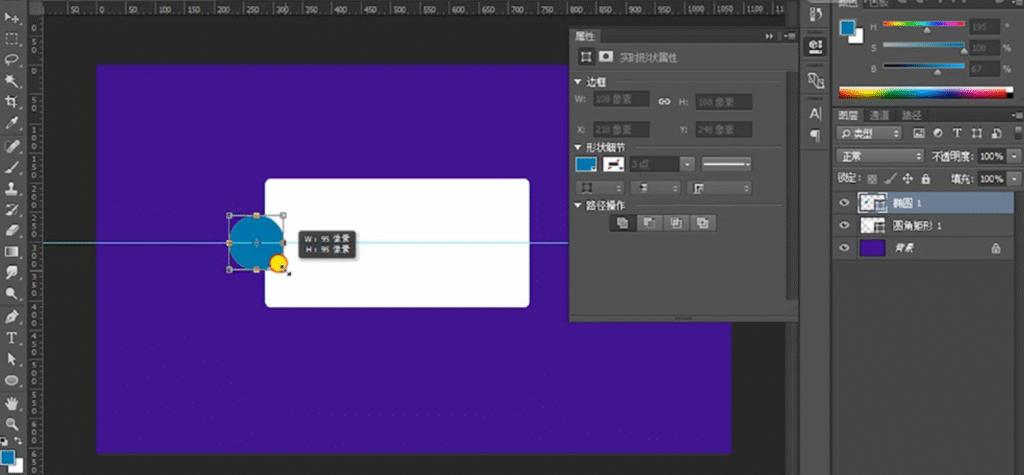Choose Exclude Overlapping Shapes path operation
Image resolution: width=1024 pixels, height=475 pixels.
[x=703, y=223]
